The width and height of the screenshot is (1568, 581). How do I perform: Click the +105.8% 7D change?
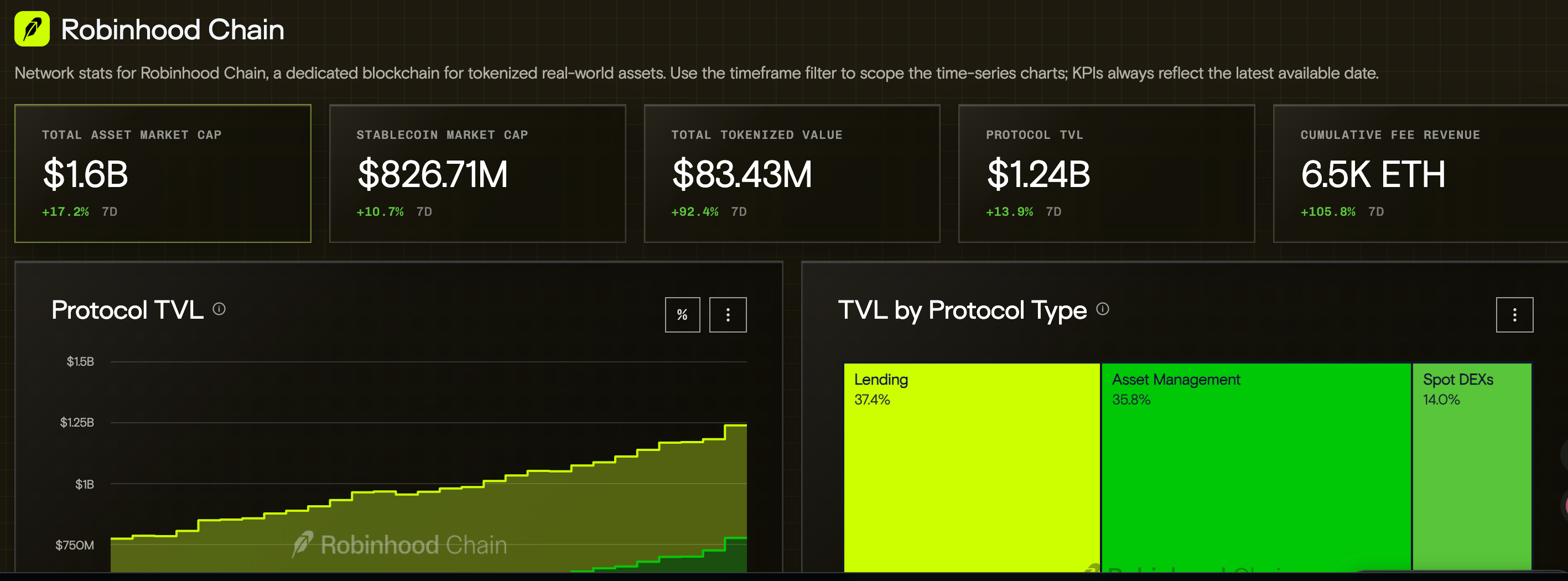pyautogui.click(x=1342, y=212)
